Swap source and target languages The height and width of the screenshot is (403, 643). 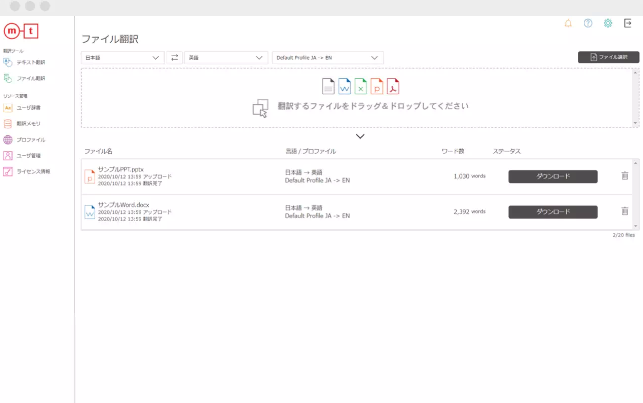(x=174, y=58)
